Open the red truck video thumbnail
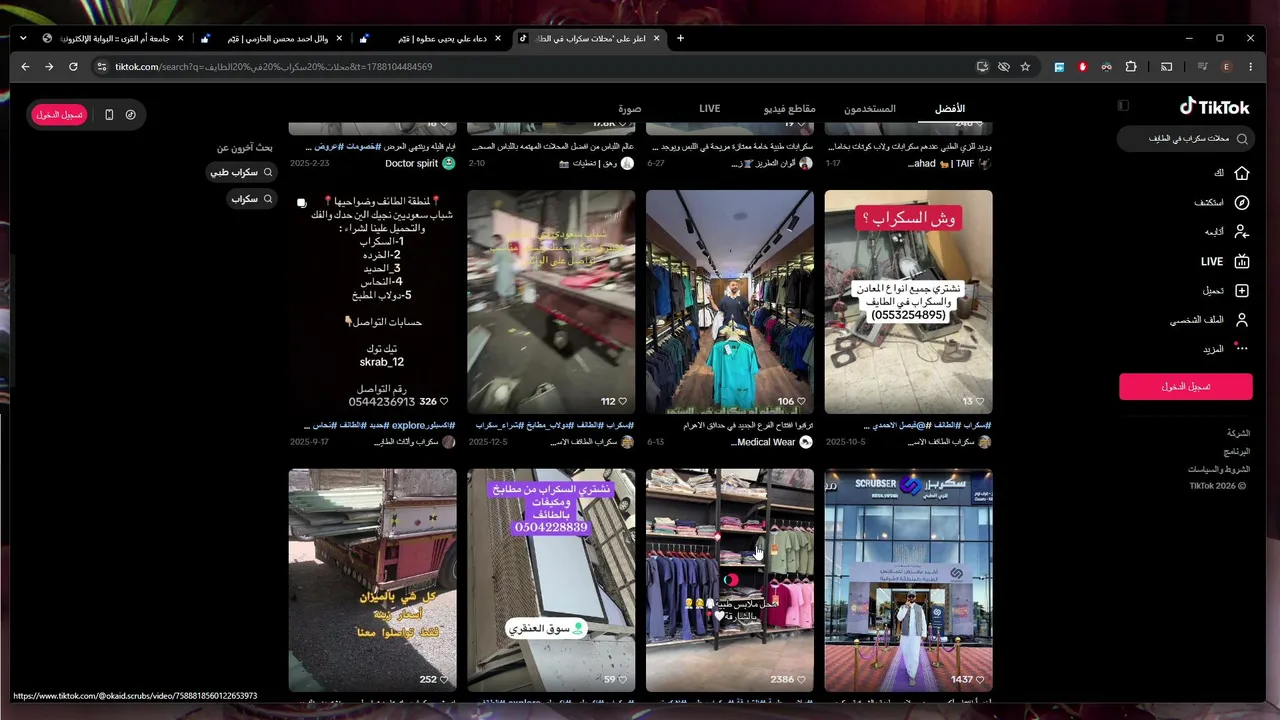 click(x=373, y=580)
